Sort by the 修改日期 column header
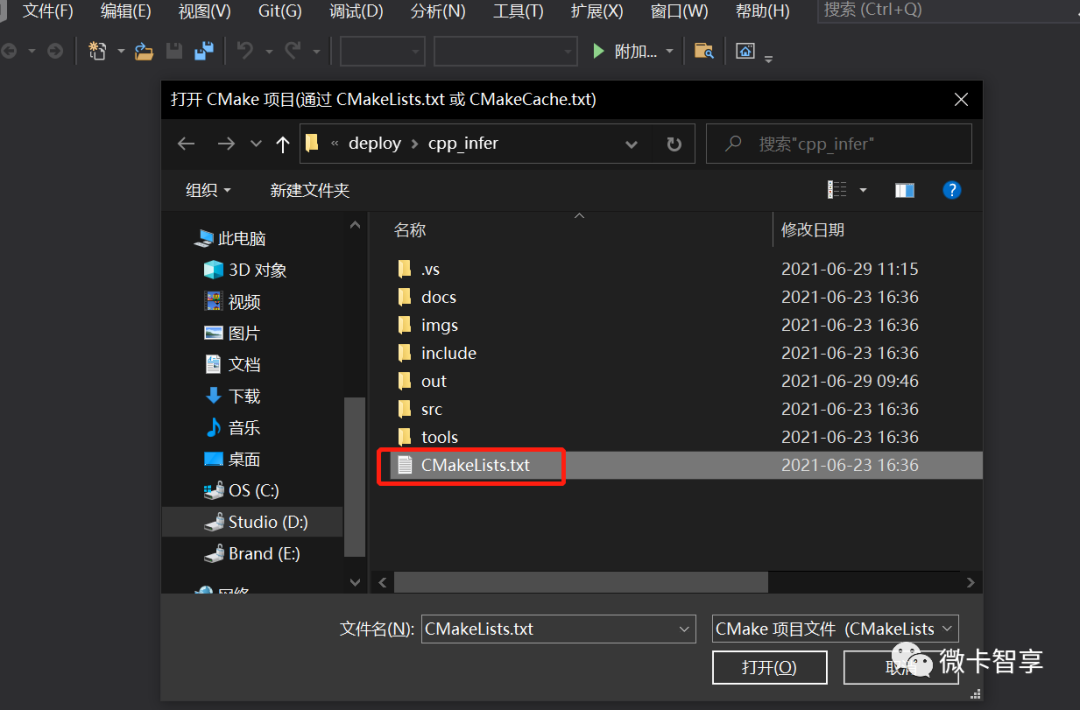Viewport: 1080px width, 710px height. pos(813,230)
